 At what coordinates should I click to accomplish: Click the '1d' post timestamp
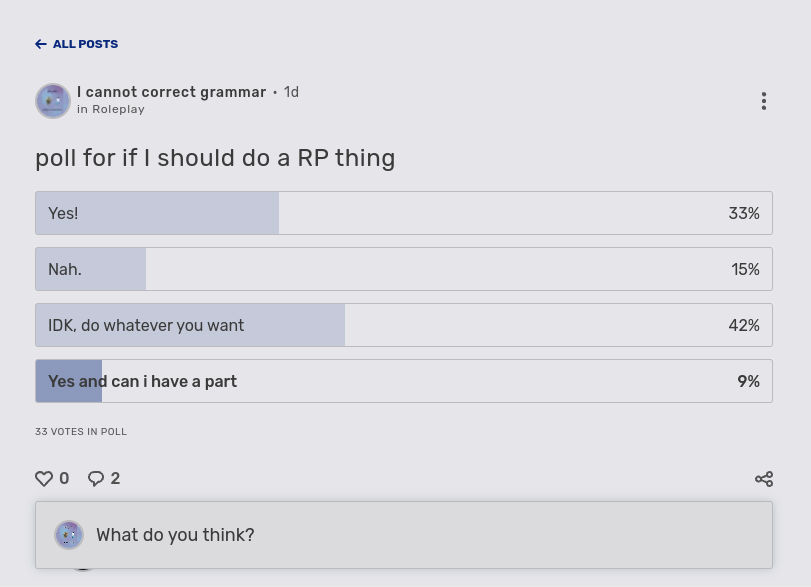291,92
